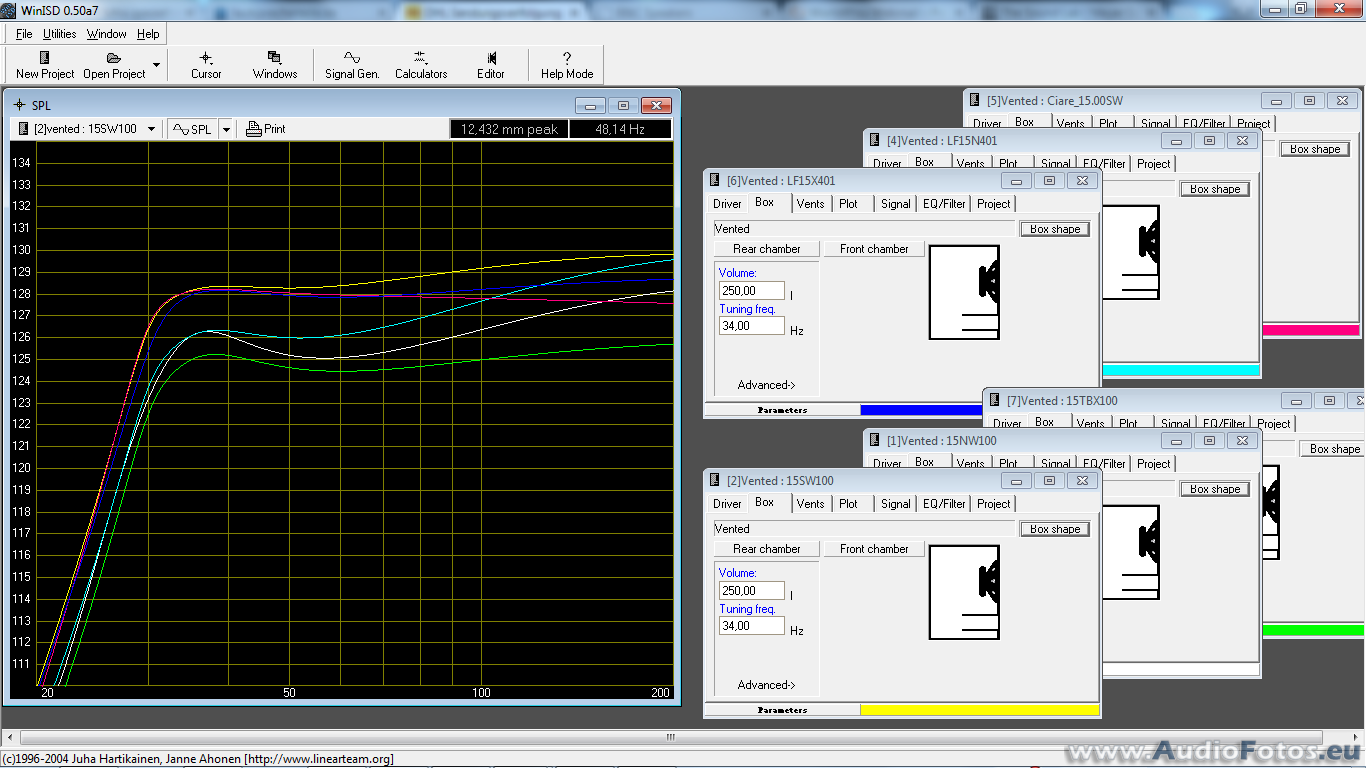Click Box shape button in LF15N401 window
This screenshot has height=768, width=1366.
point(1215,189)
